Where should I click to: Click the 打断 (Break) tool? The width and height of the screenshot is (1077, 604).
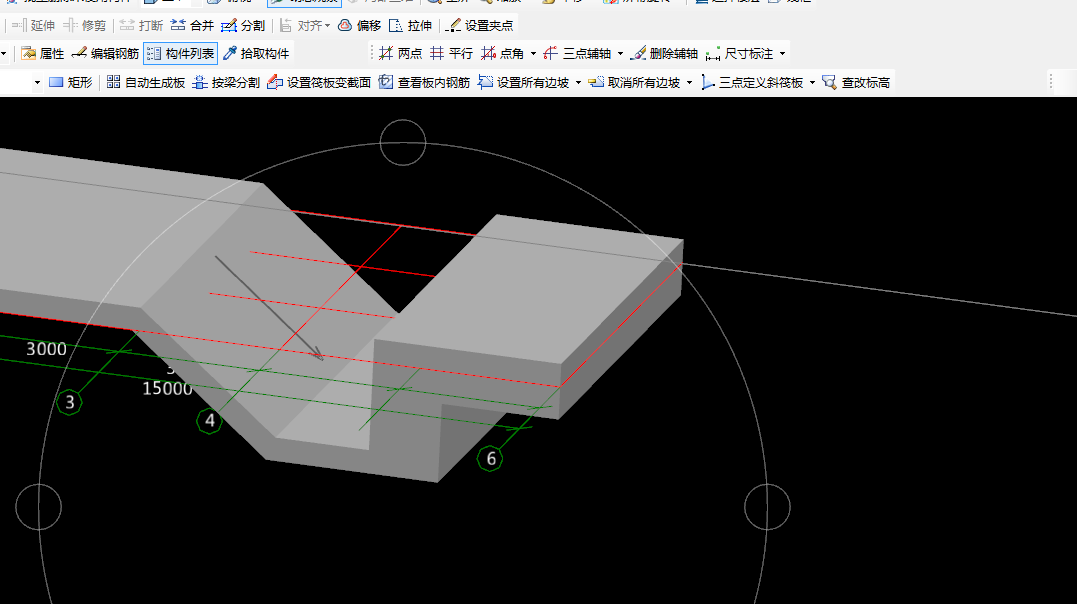[141, 25]
